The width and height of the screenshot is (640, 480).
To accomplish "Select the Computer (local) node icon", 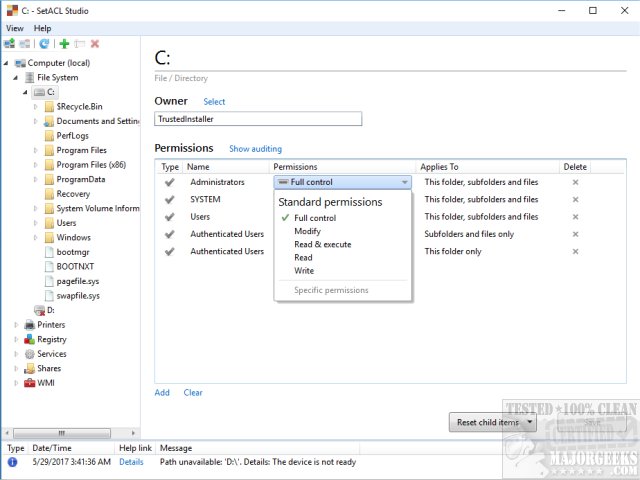I will point(20,63).
